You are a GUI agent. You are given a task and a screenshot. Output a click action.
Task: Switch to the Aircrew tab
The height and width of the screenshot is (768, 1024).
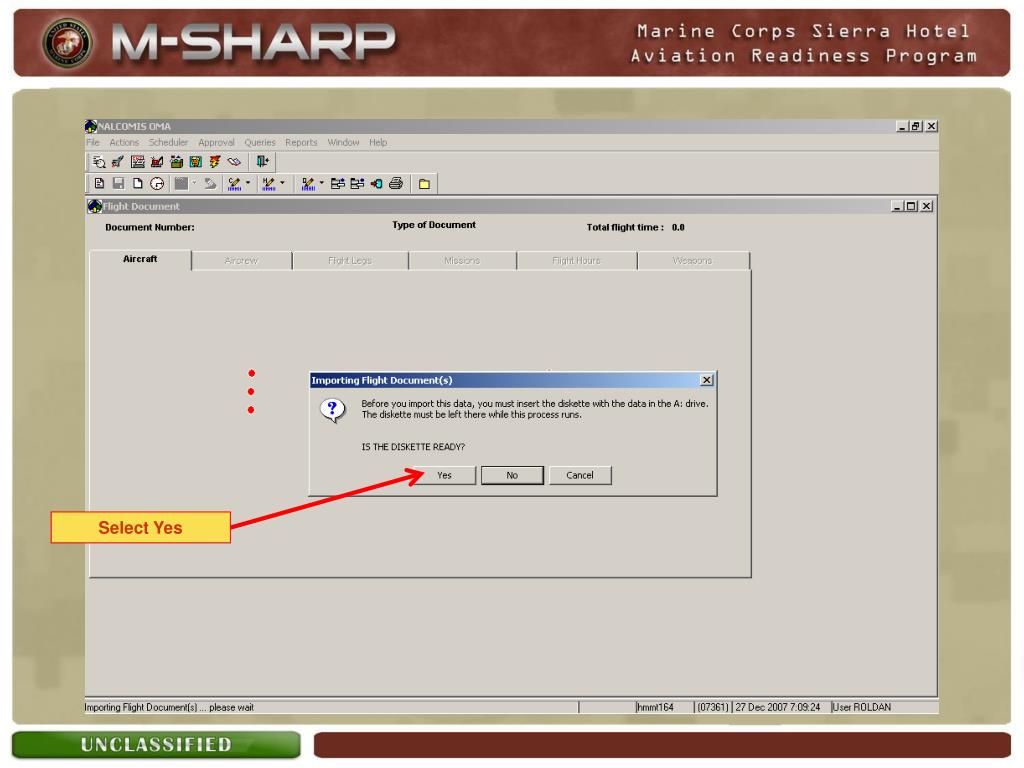pos(242,261)
